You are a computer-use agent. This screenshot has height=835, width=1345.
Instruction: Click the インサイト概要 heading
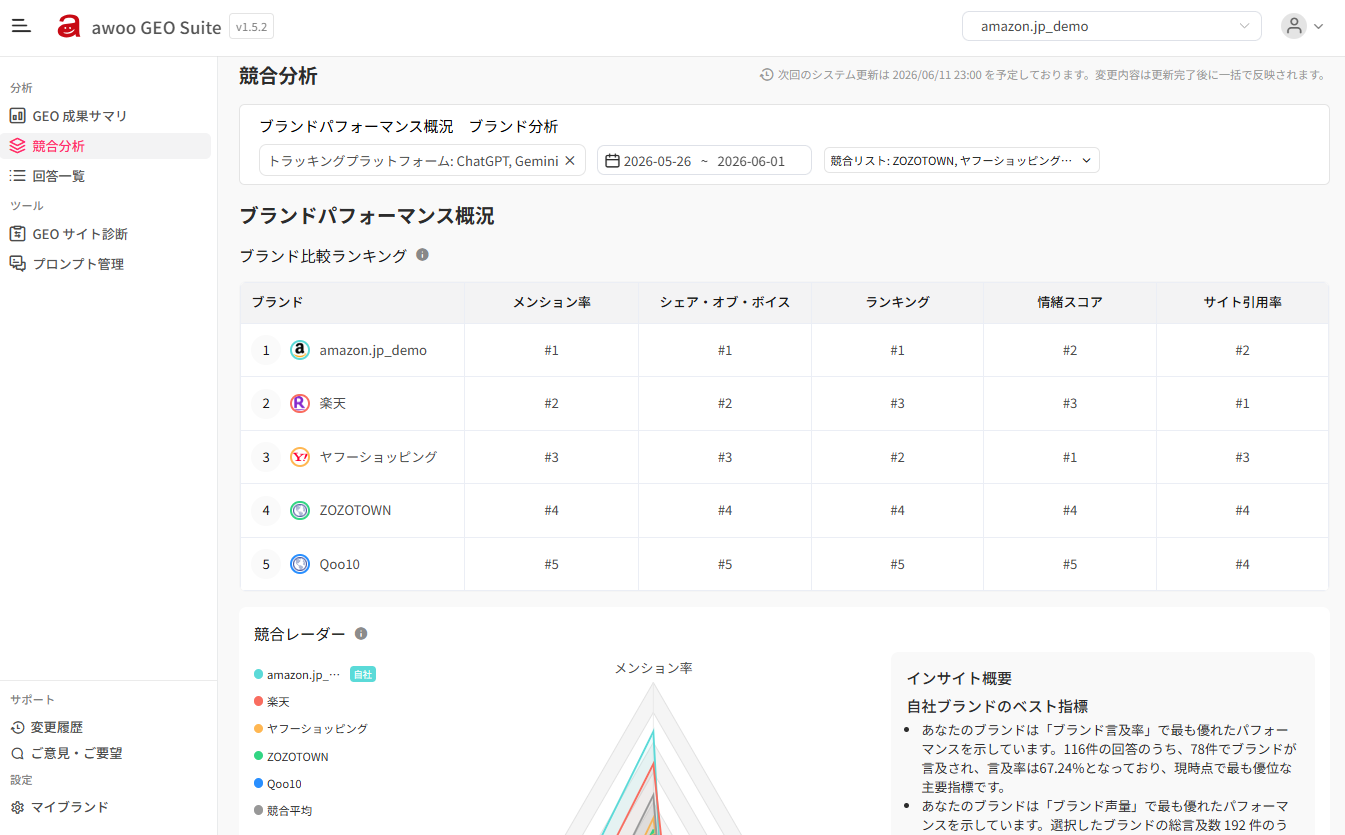click(x=959, y=678)
